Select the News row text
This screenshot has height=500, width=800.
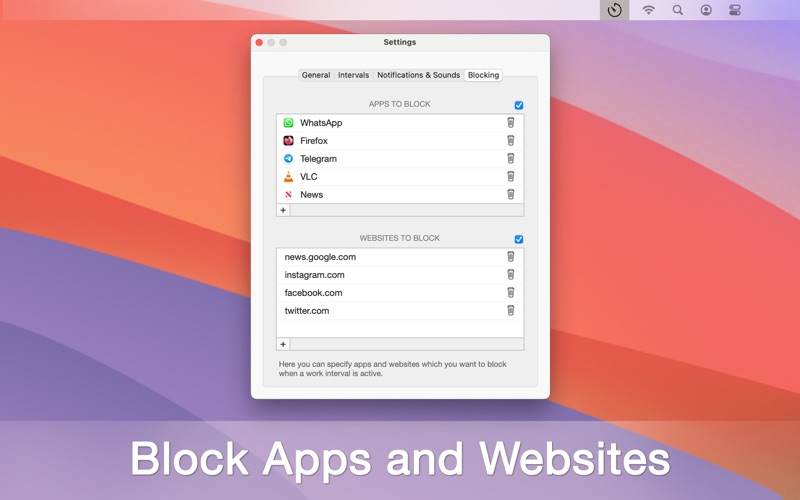click(x=312, y=194)
